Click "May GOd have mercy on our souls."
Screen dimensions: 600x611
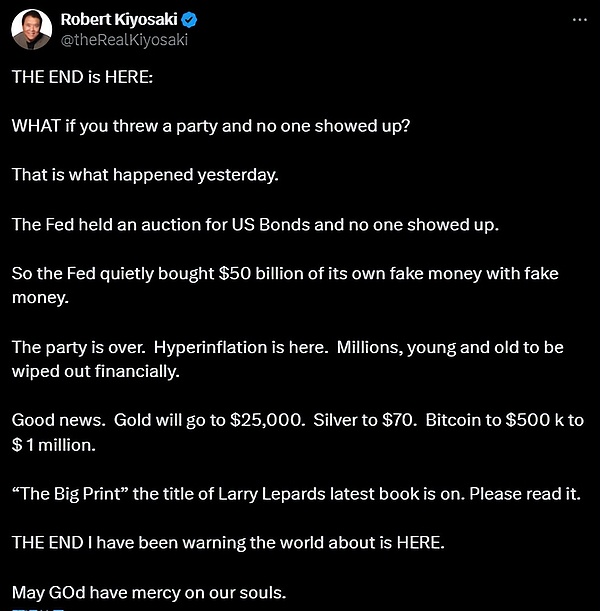point(136,593)
